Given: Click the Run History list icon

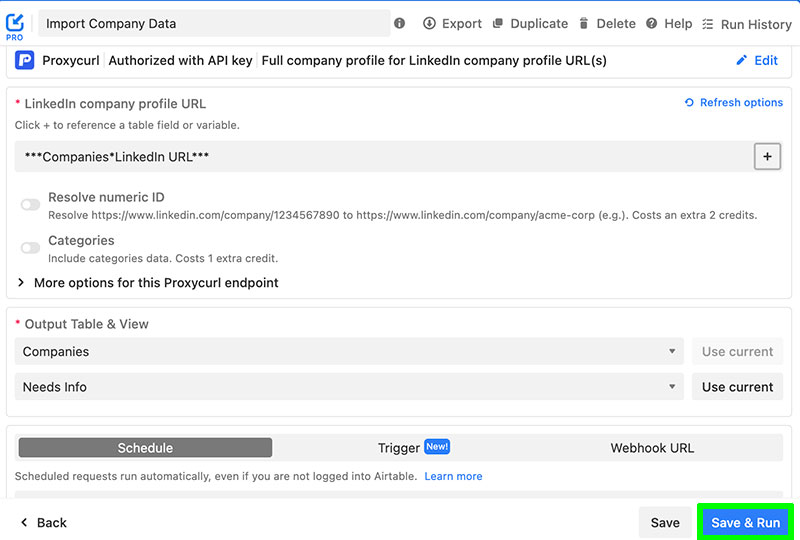Looking at the screenshot, I should point(708,24).
